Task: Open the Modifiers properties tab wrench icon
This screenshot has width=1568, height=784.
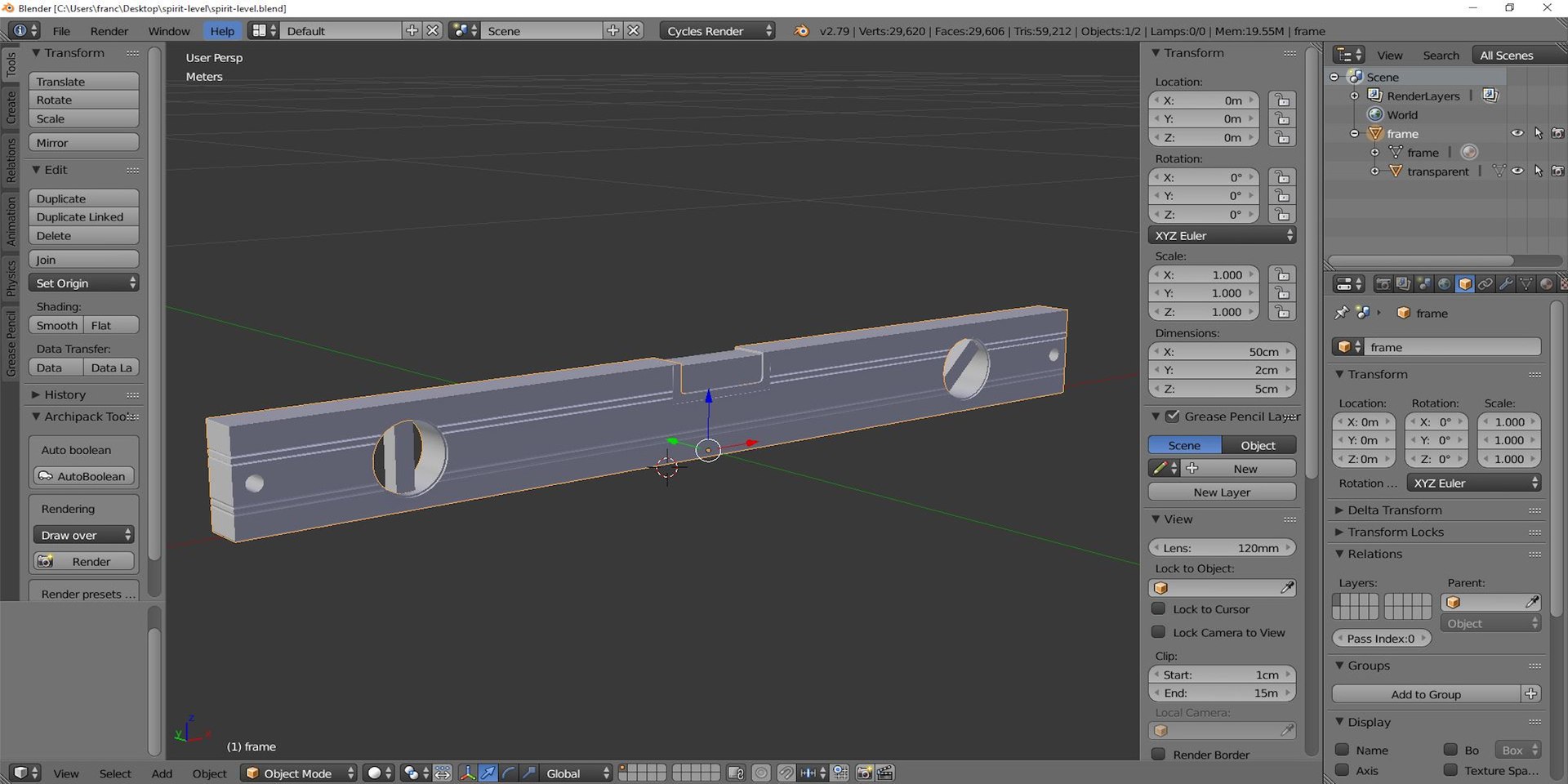Action: (x=1505, y=283)
